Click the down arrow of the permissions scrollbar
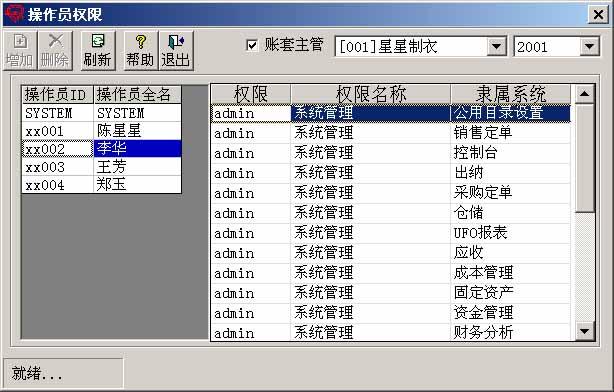Screen dimensions: 614x392 pos(584,331)
